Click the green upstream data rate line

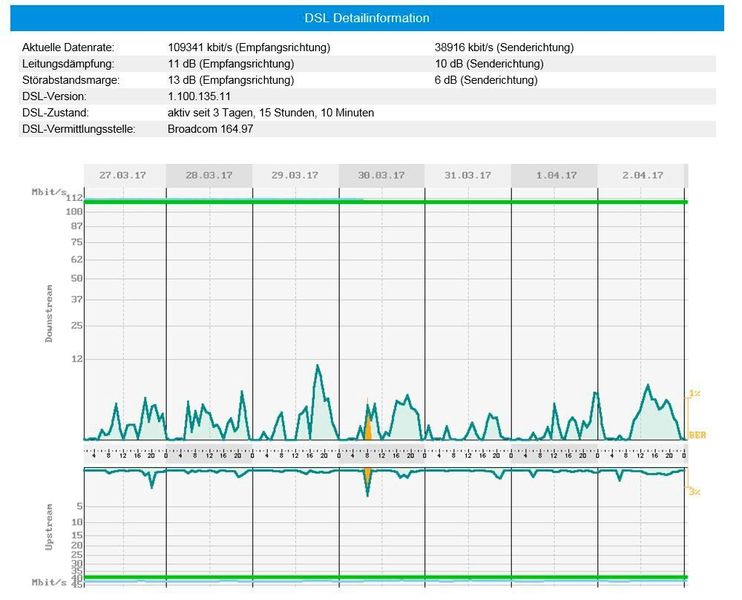click(x=385, y=577)
